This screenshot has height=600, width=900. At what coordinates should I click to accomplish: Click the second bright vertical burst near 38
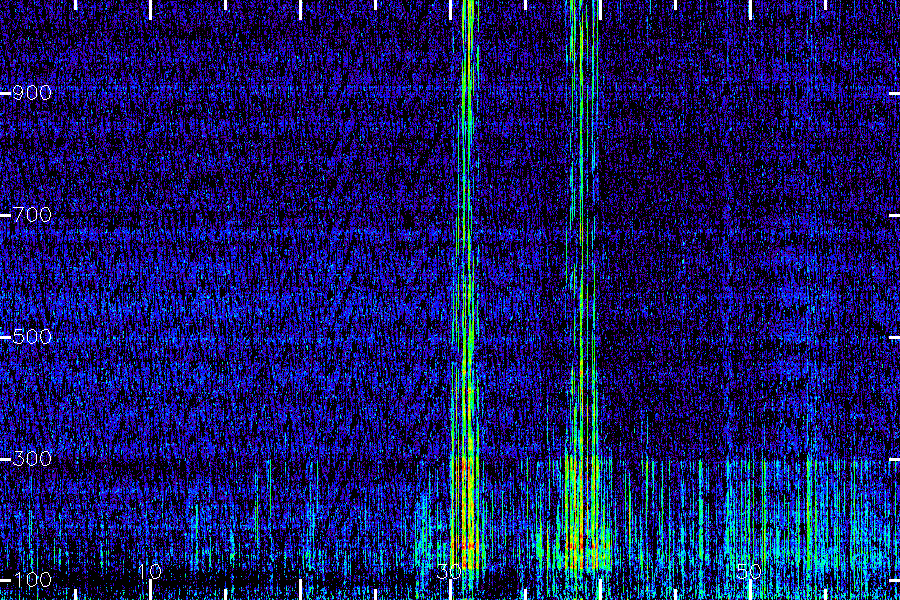582,284
